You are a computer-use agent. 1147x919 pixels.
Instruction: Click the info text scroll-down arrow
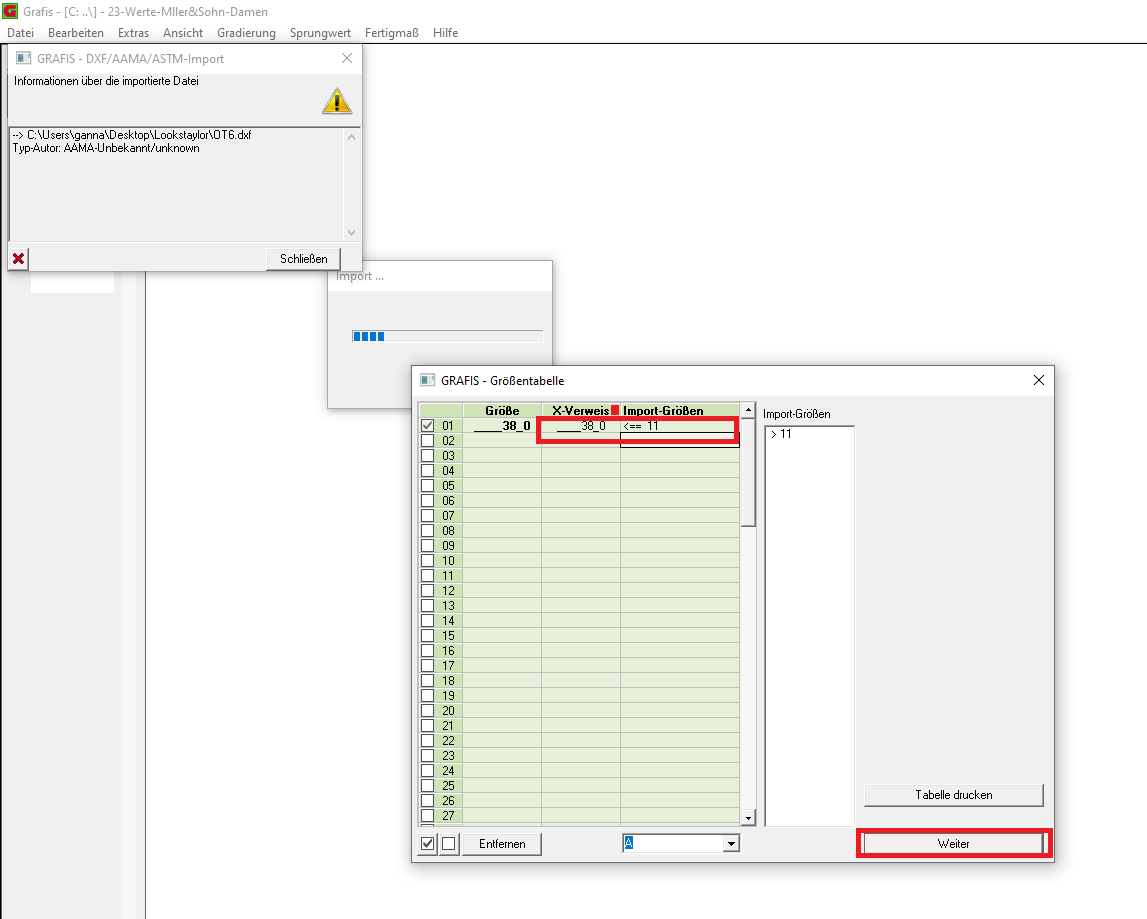pyautogui.click(x=351, y=233)
